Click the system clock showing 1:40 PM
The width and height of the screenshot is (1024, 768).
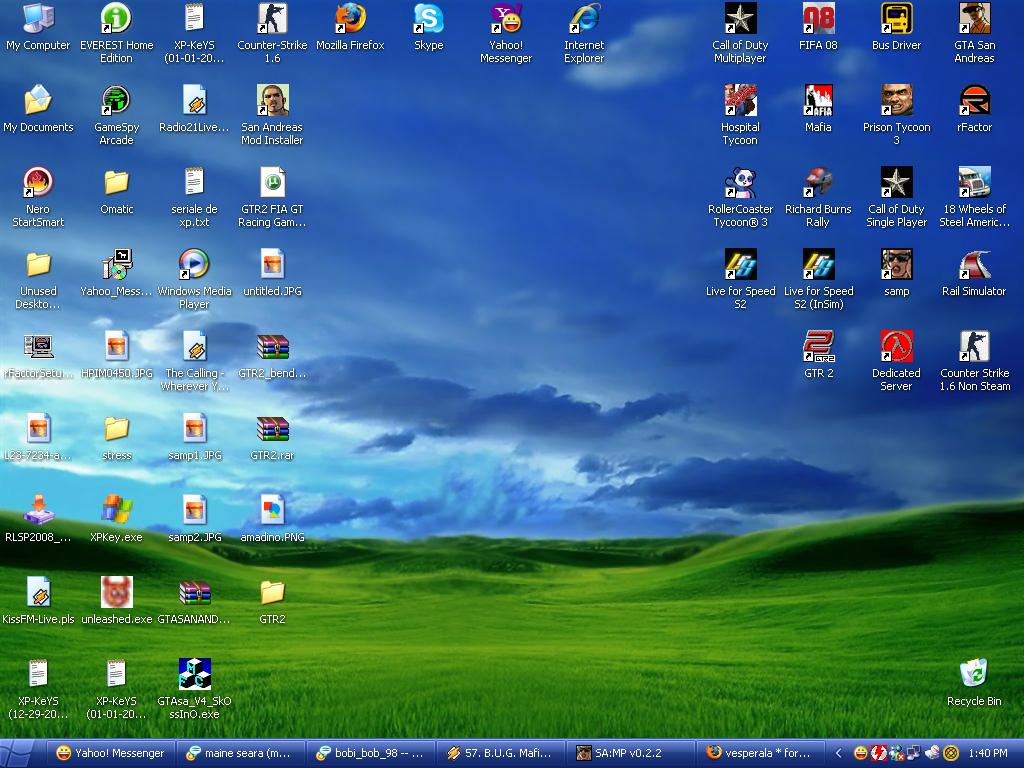tap(988, 753)
